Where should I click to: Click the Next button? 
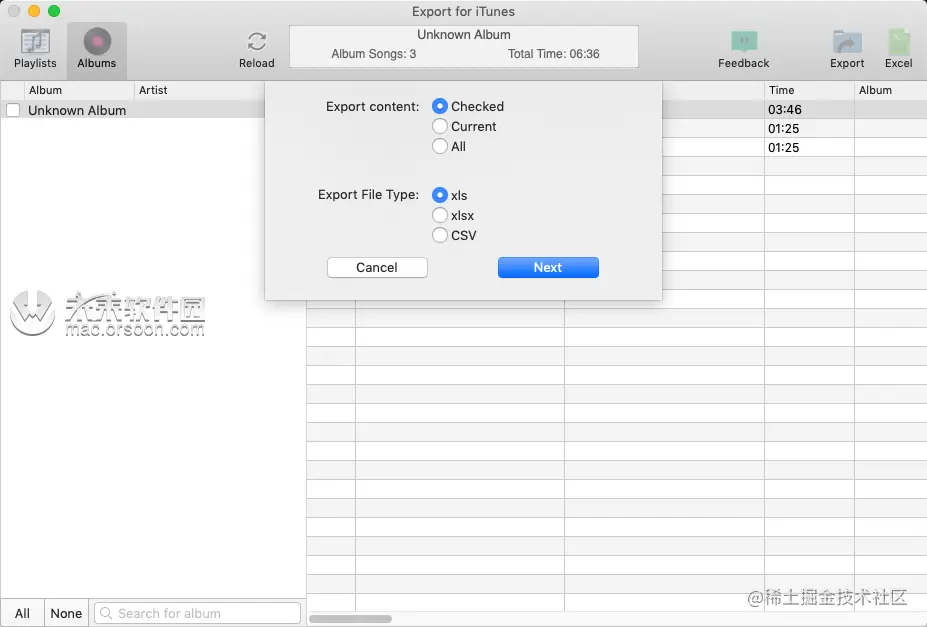tap(548, 268)
